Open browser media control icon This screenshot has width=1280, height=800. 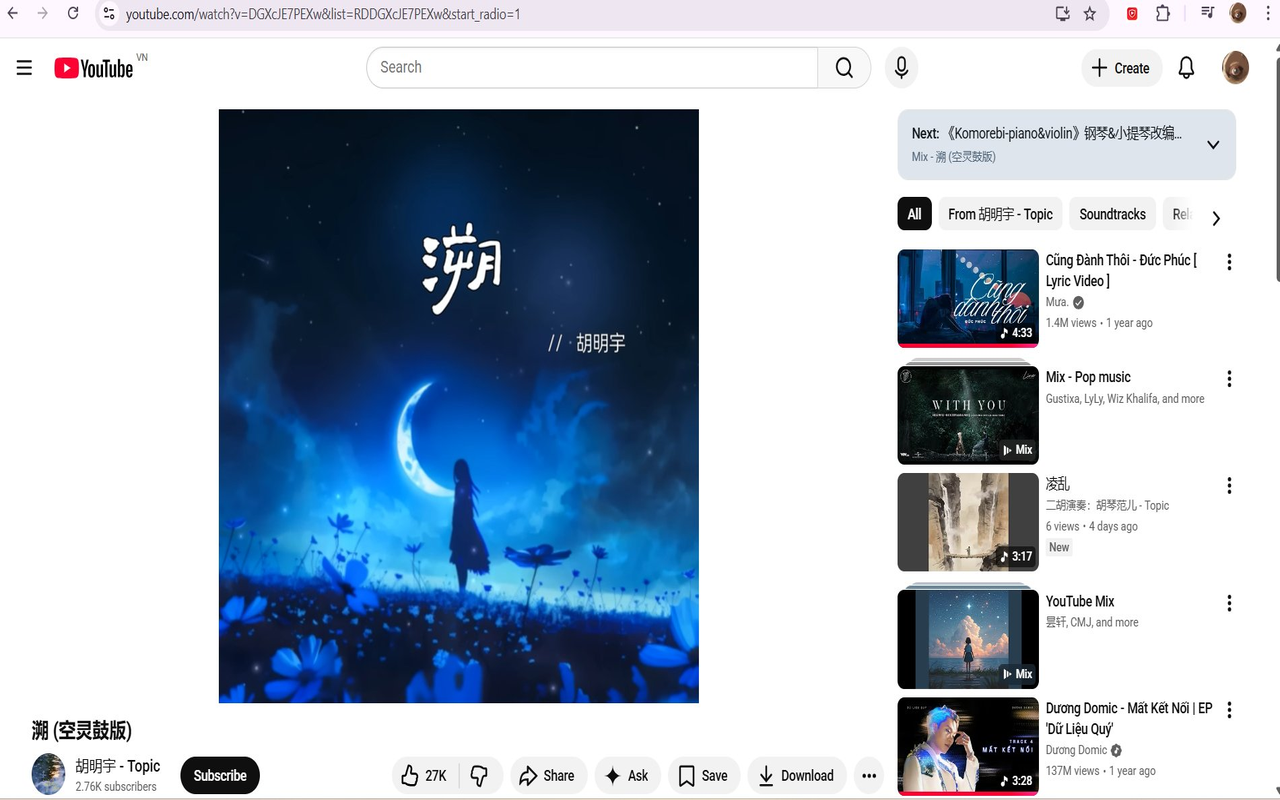coord(1208,13)
